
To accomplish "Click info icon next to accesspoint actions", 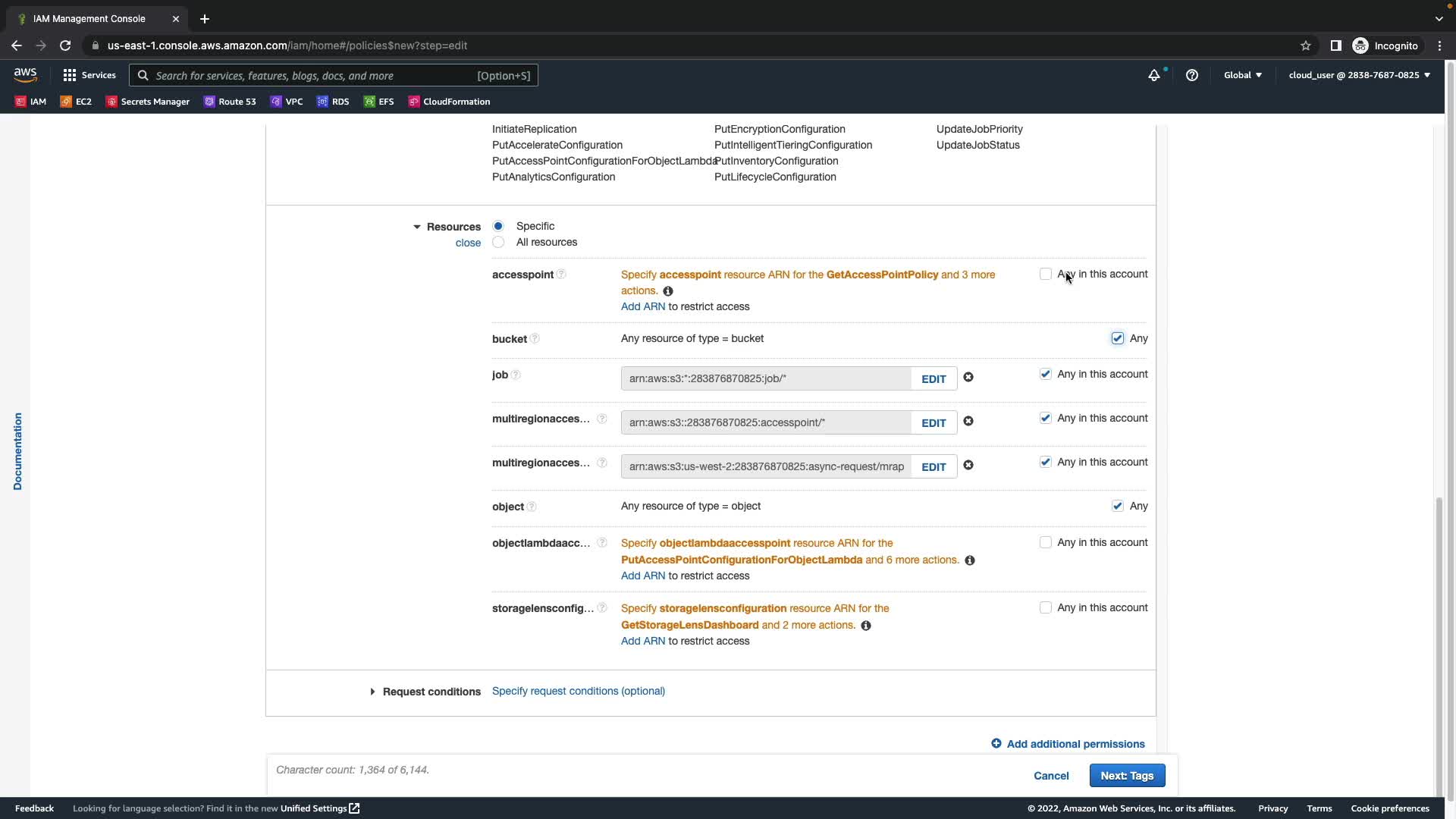I will [x=667, y=291].
